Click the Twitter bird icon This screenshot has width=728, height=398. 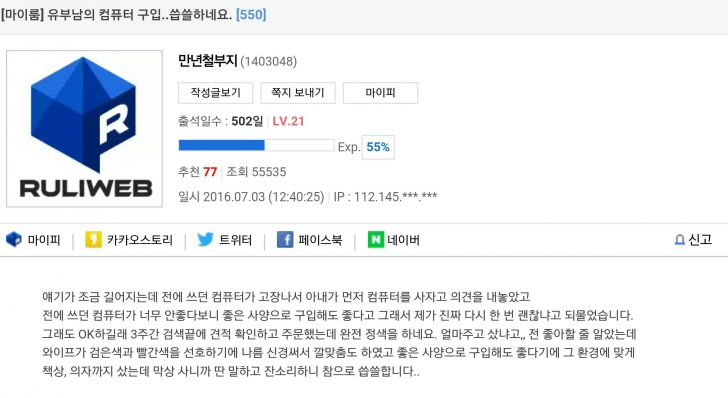(x=205, y=240)
